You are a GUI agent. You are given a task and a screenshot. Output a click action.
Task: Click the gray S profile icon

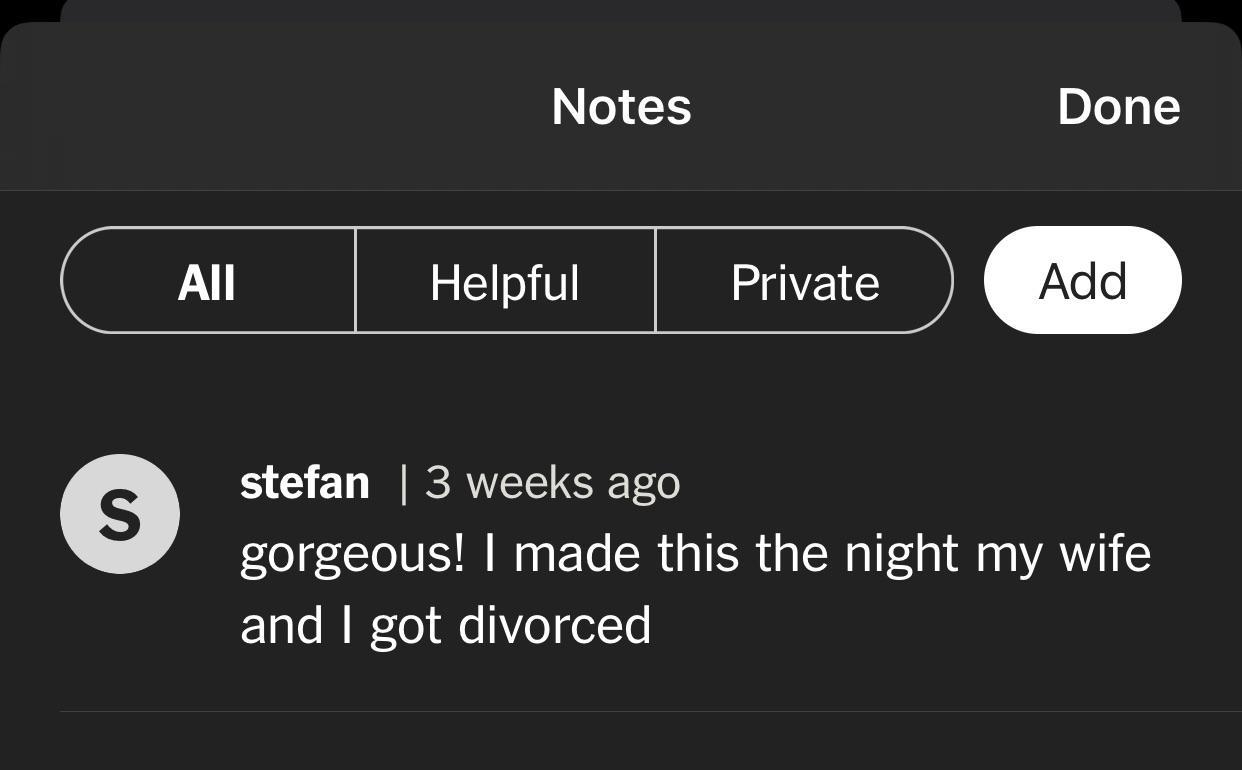120,514
